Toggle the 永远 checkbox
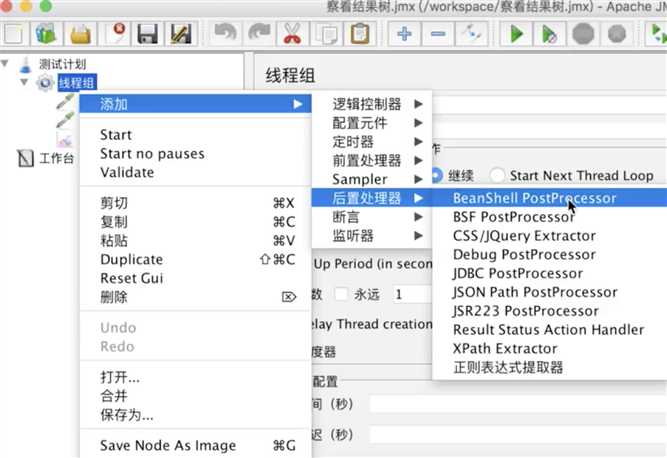 tap(341, 294)
